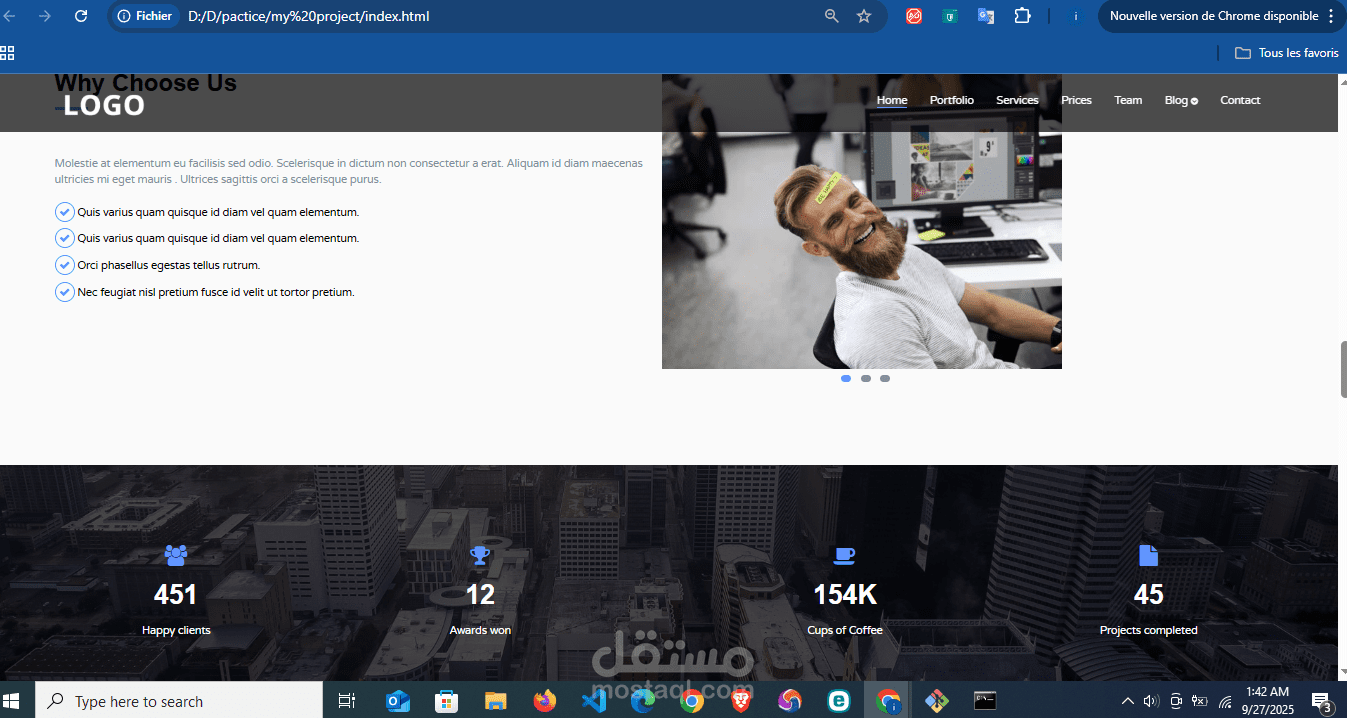Screen dimensions: 1347x718
Task: Open Task View on the taskbar
Action: pyautogui.click(x=347, y=701)
